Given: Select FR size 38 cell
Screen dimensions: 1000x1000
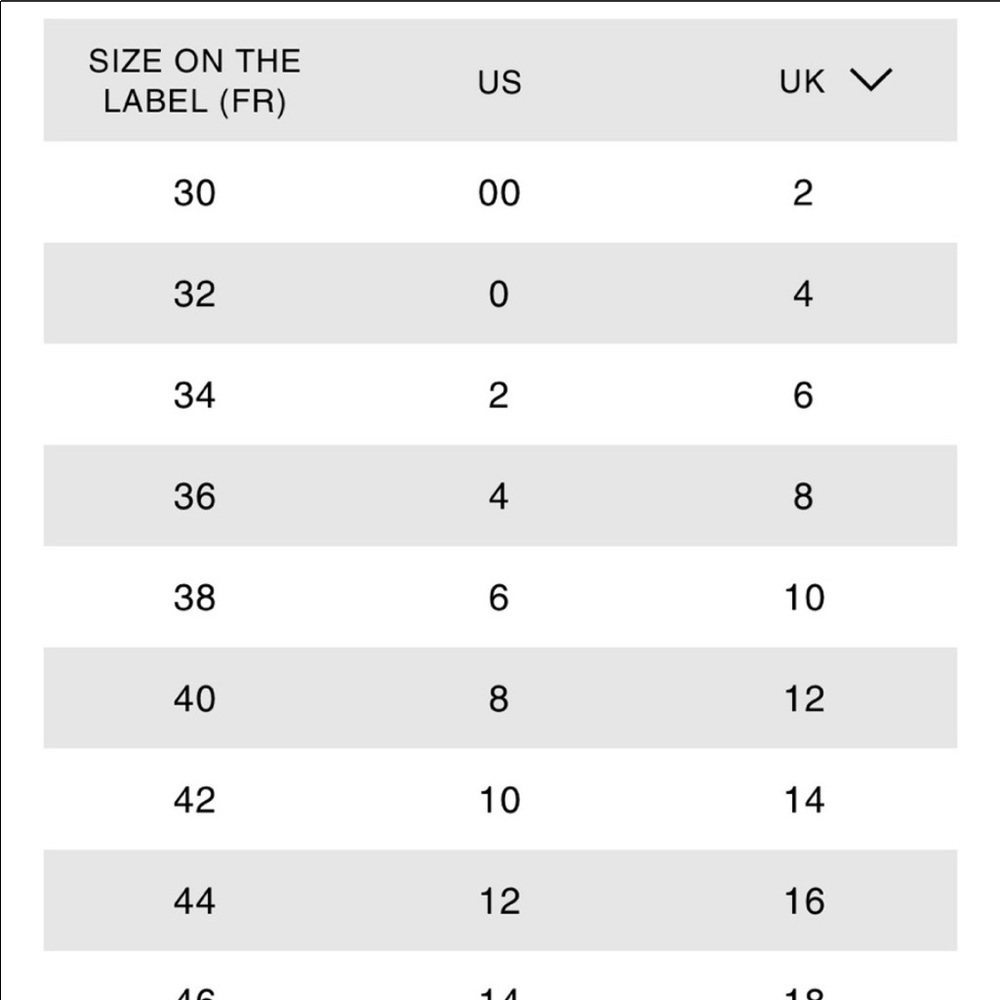Looking at the screenshot, I should 195,598.
